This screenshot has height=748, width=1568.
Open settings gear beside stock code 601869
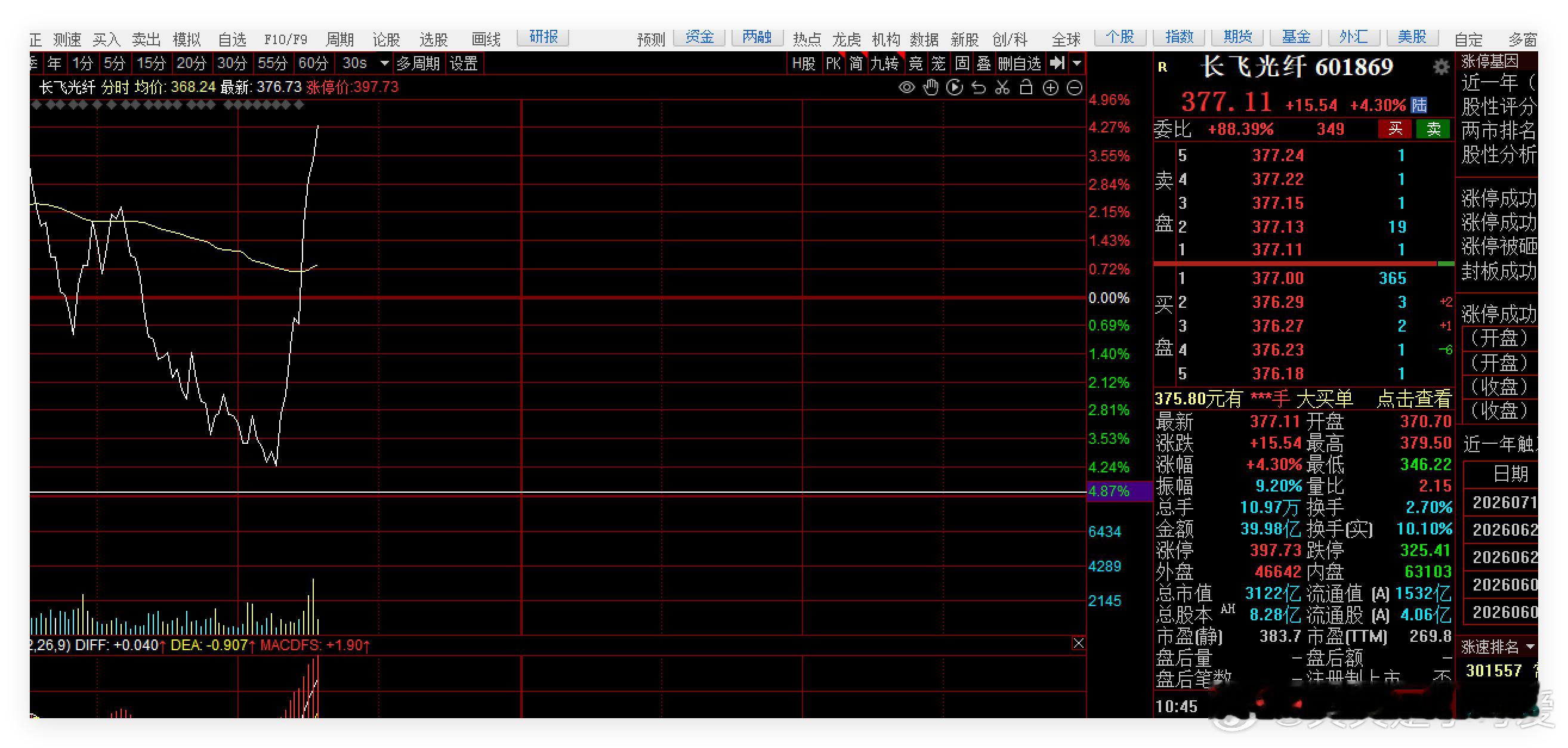tap(1441, 66)
